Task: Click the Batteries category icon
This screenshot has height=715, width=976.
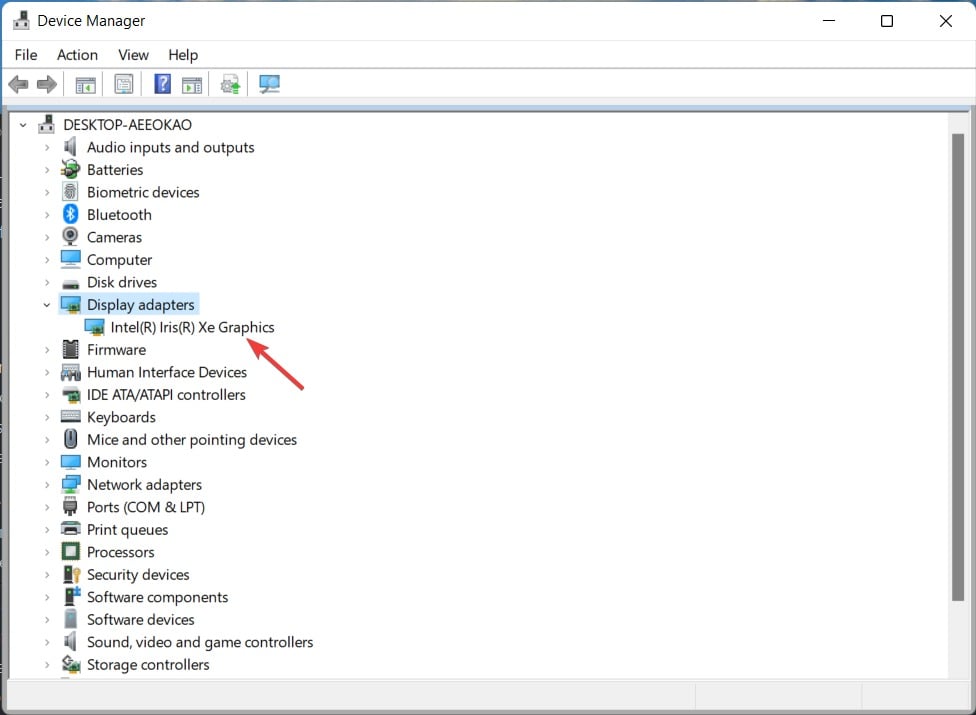Action: coord(70,169)
